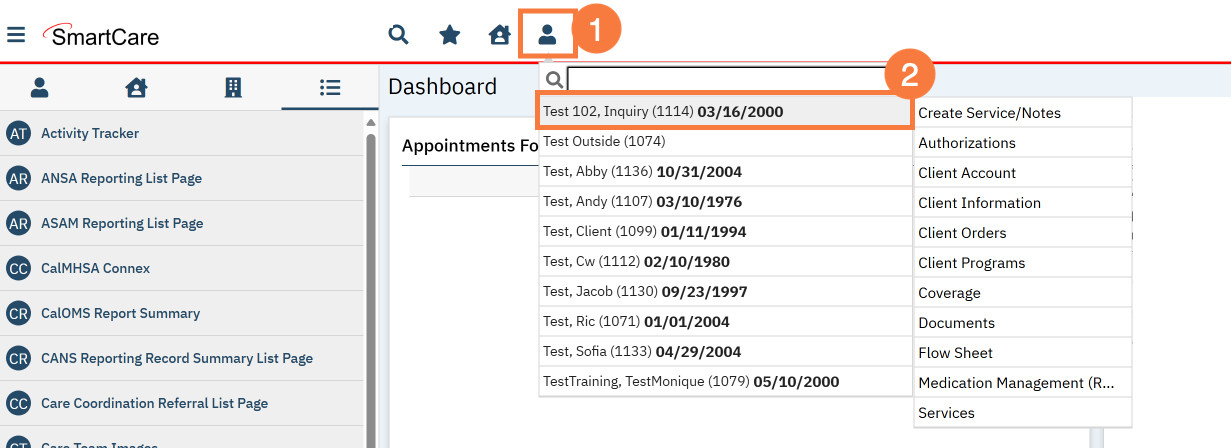Choose Create Service/Notes from submenu

[989, 113]
